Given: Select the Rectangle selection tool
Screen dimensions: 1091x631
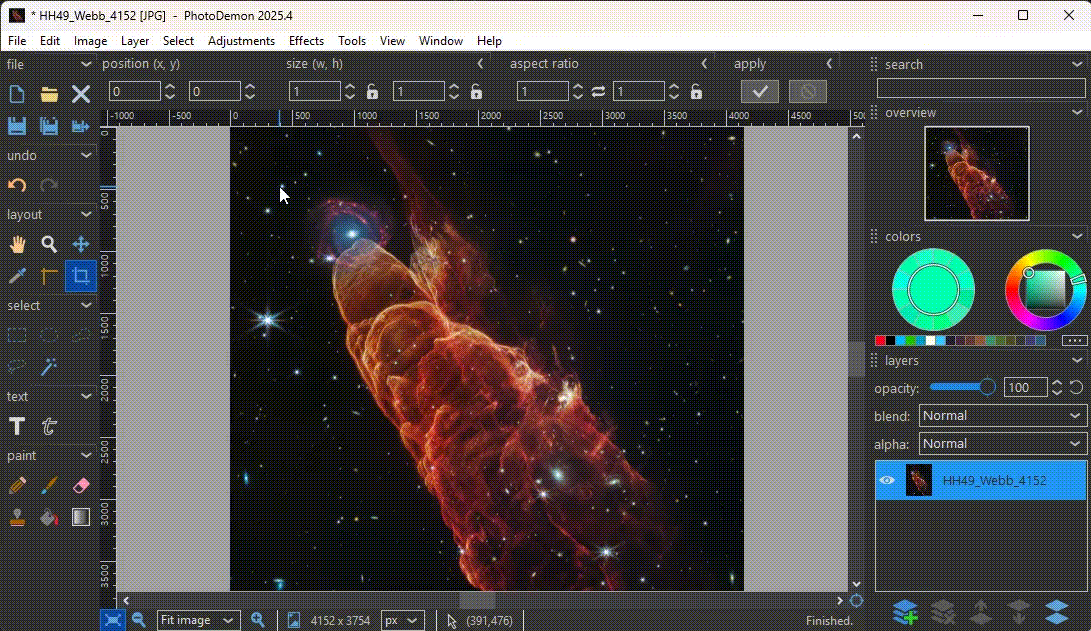Looking at the screenshot, I should [17, 335].
